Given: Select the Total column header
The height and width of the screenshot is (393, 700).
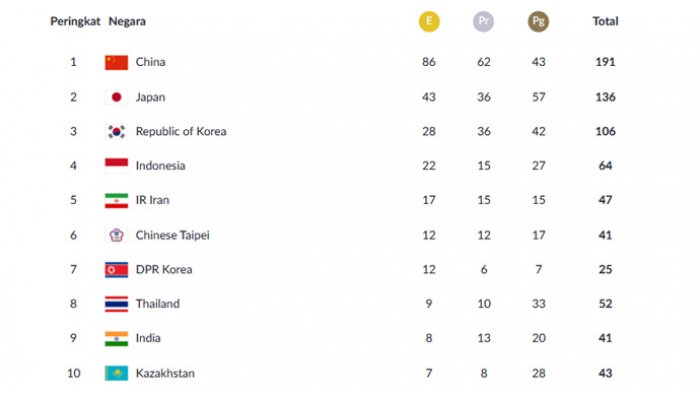Looking at the screenshot, I should pyautogui.click(x=605, y=21).
